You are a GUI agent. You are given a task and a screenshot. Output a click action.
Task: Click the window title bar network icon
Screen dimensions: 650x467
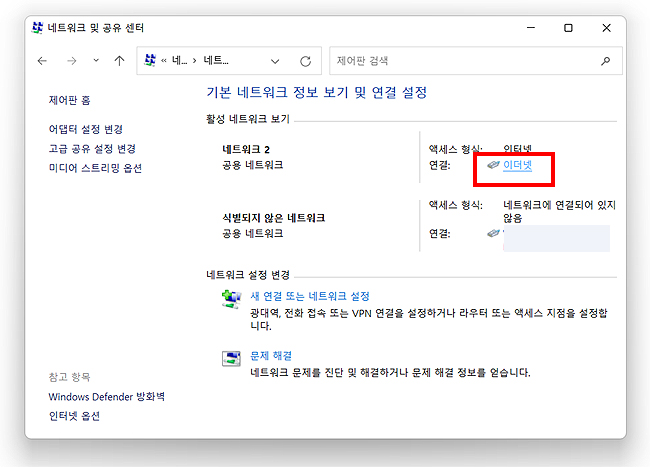(x=37, y=28)
